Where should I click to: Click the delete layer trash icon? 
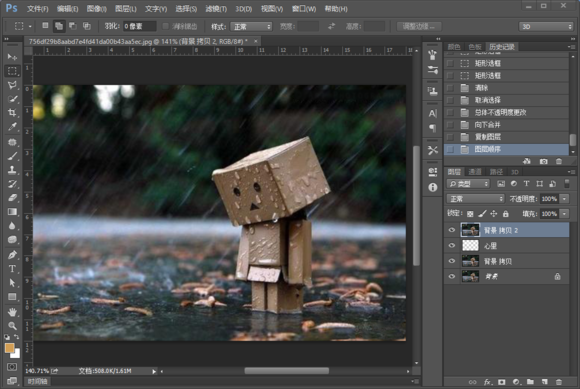pos(559,382)
